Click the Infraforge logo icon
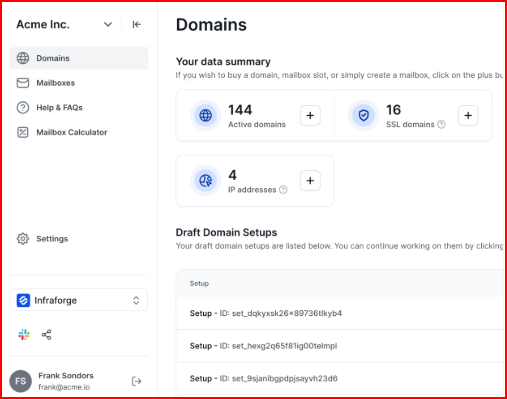 pyautogui.click(x=23, y=300)
